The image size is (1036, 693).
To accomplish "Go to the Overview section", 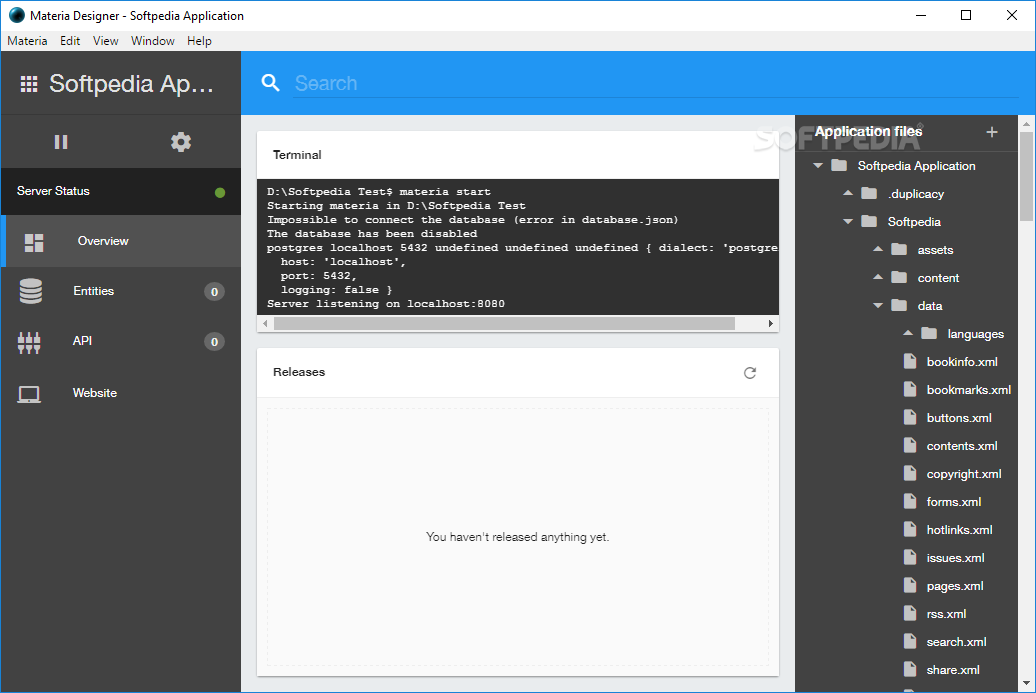I will [x=121, y=241].
